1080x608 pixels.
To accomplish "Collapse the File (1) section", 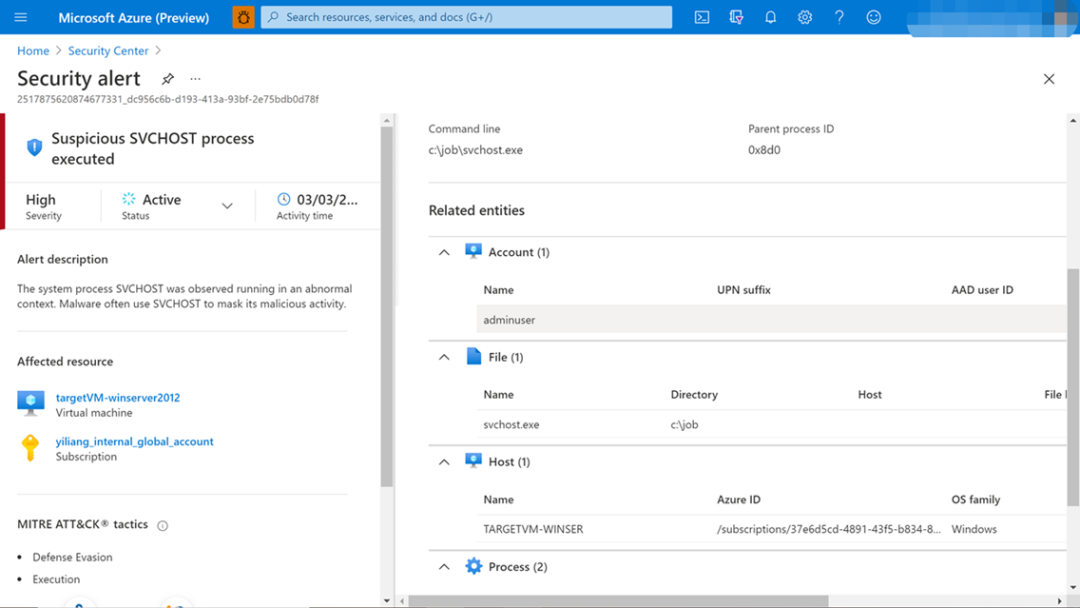I will (x=444, y=357).
